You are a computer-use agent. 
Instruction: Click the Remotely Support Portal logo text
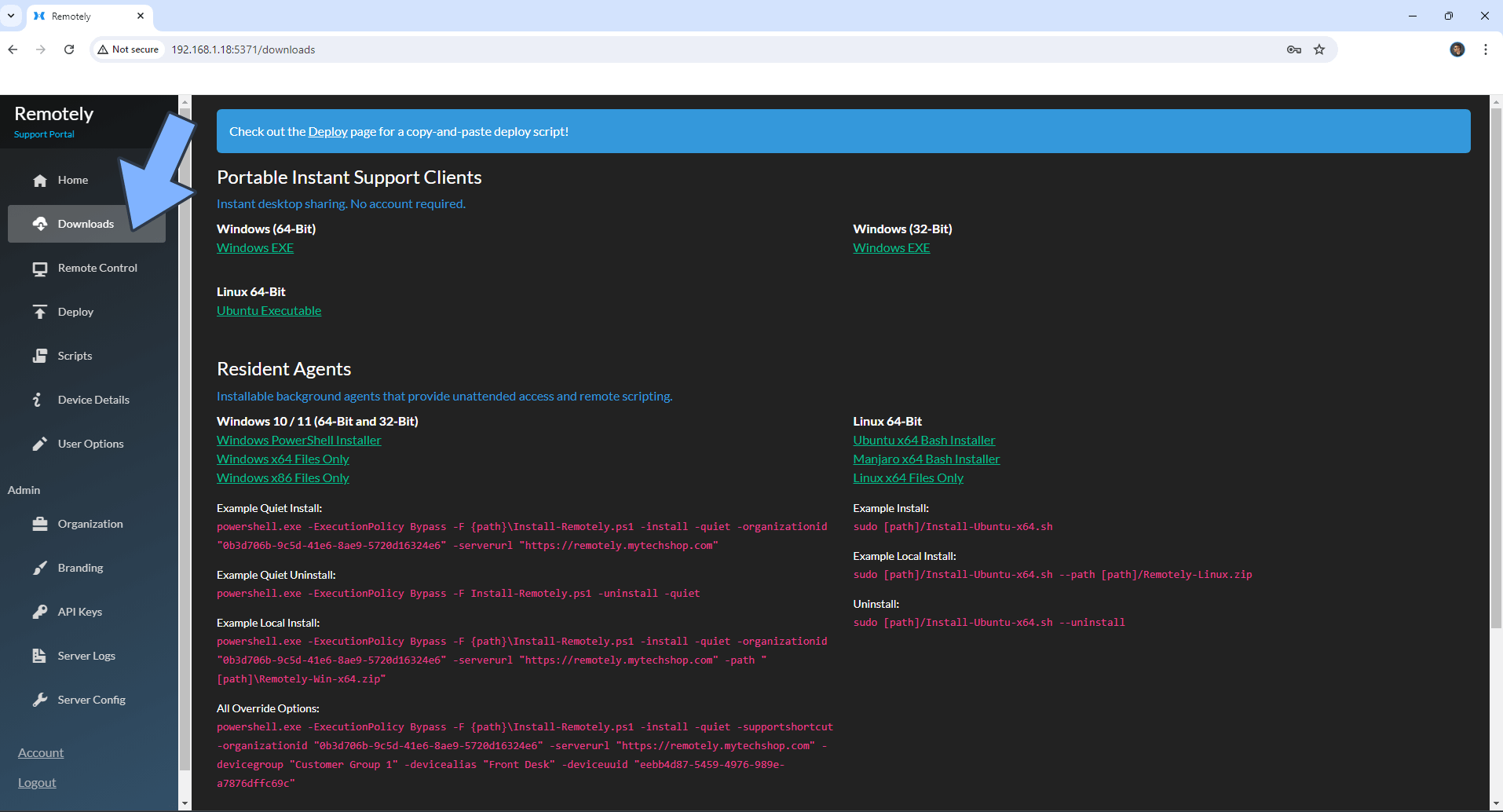pos(53,122)
